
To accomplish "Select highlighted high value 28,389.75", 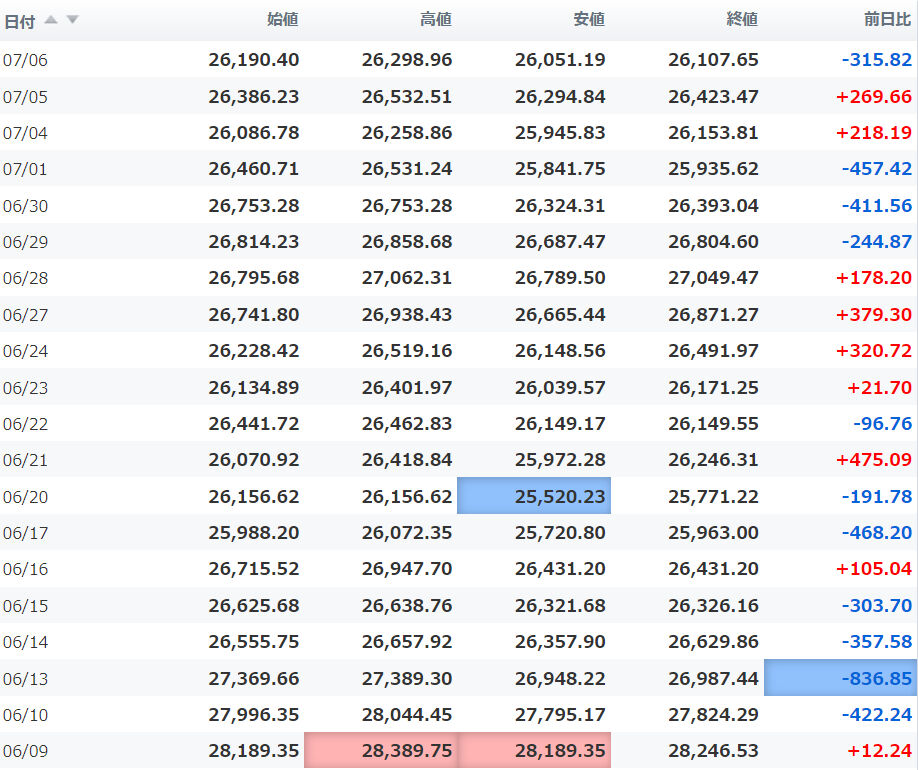I will coord(381,750).
